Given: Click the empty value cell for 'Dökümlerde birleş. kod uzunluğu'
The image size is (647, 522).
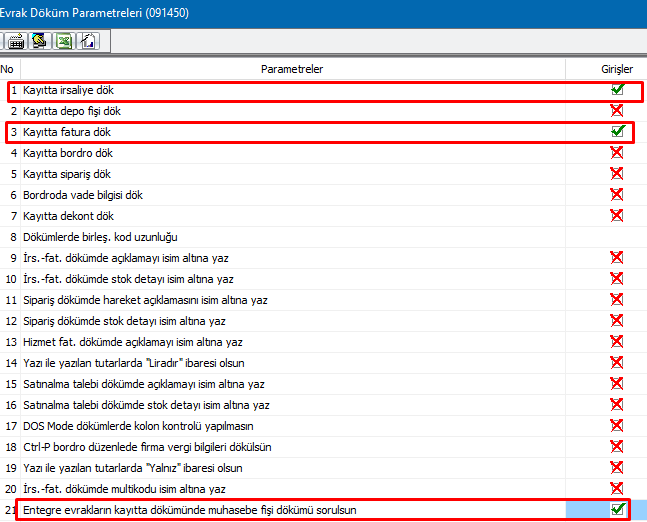Looking at the screenshot, I should click(606, 237).
